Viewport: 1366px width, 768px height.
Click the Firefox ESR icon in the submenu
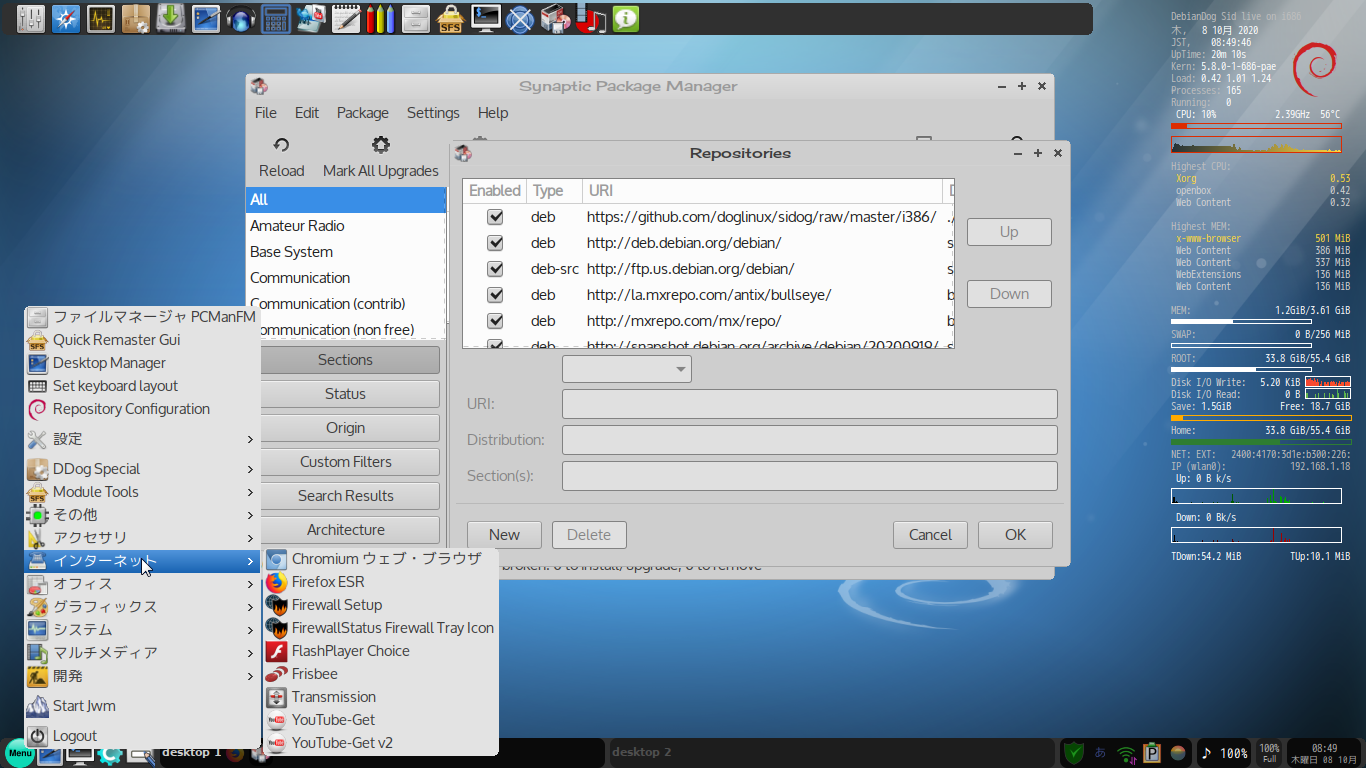pos(276,582)
